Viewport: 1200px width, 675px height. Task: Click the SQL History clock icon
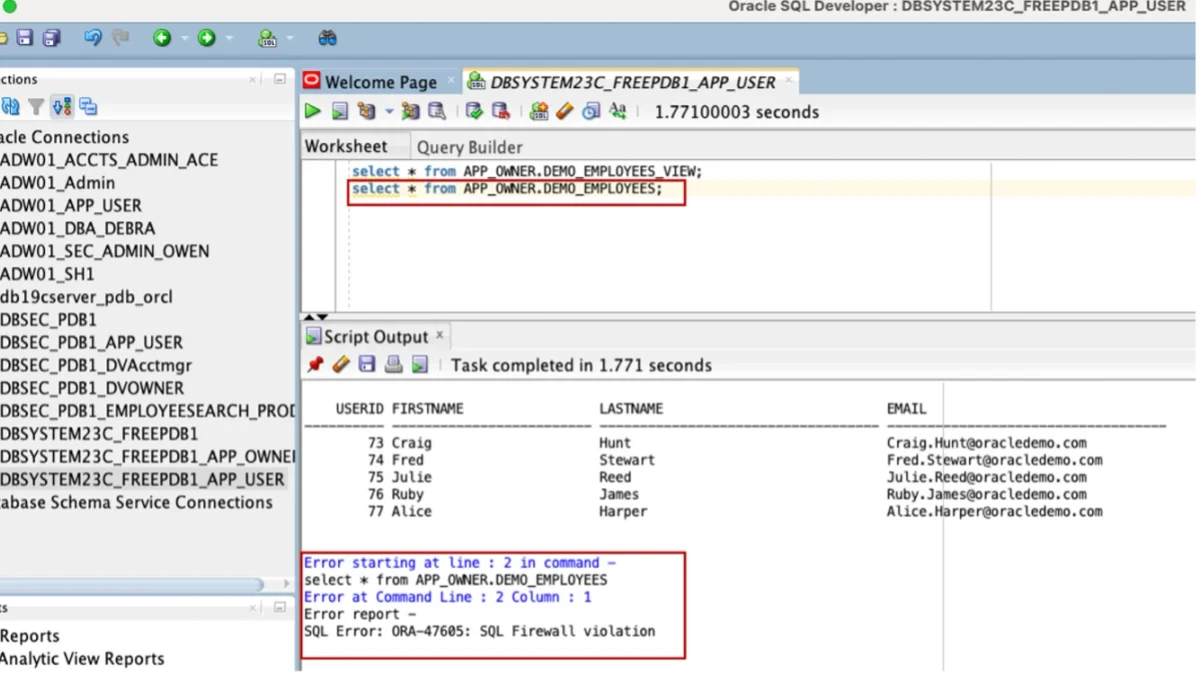[x=591, y=111]
